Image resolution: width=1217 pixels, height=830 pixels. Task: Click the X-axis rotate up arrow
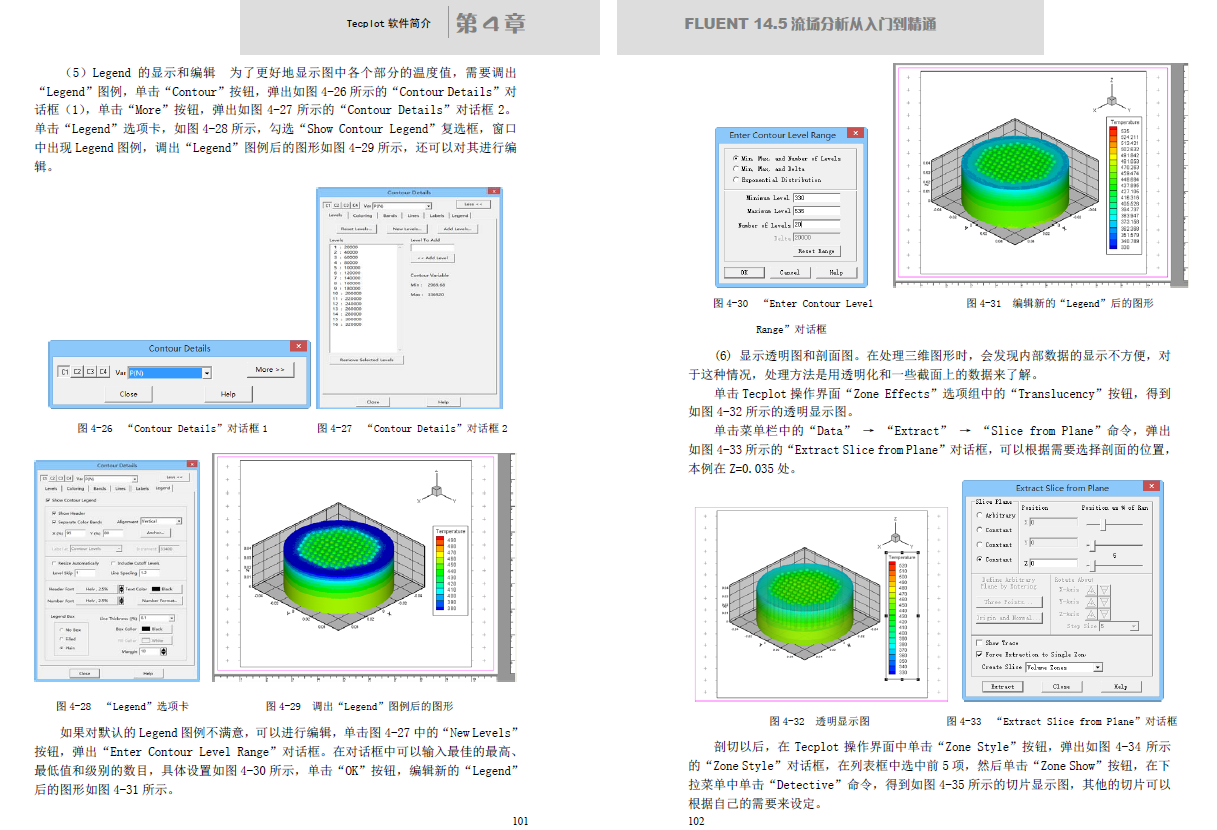[1091, 591]
